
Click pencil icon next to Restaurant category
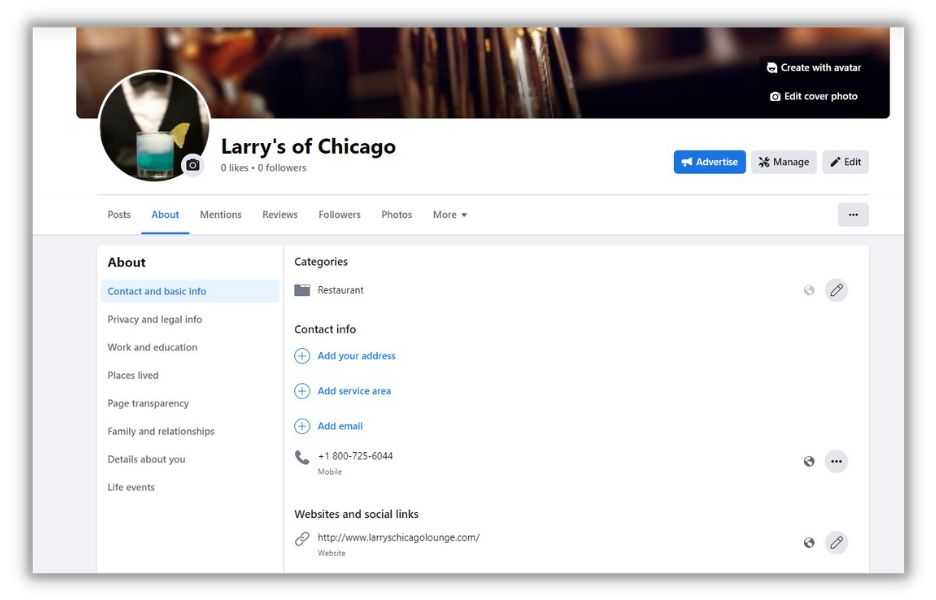click(x=836, y=291)
